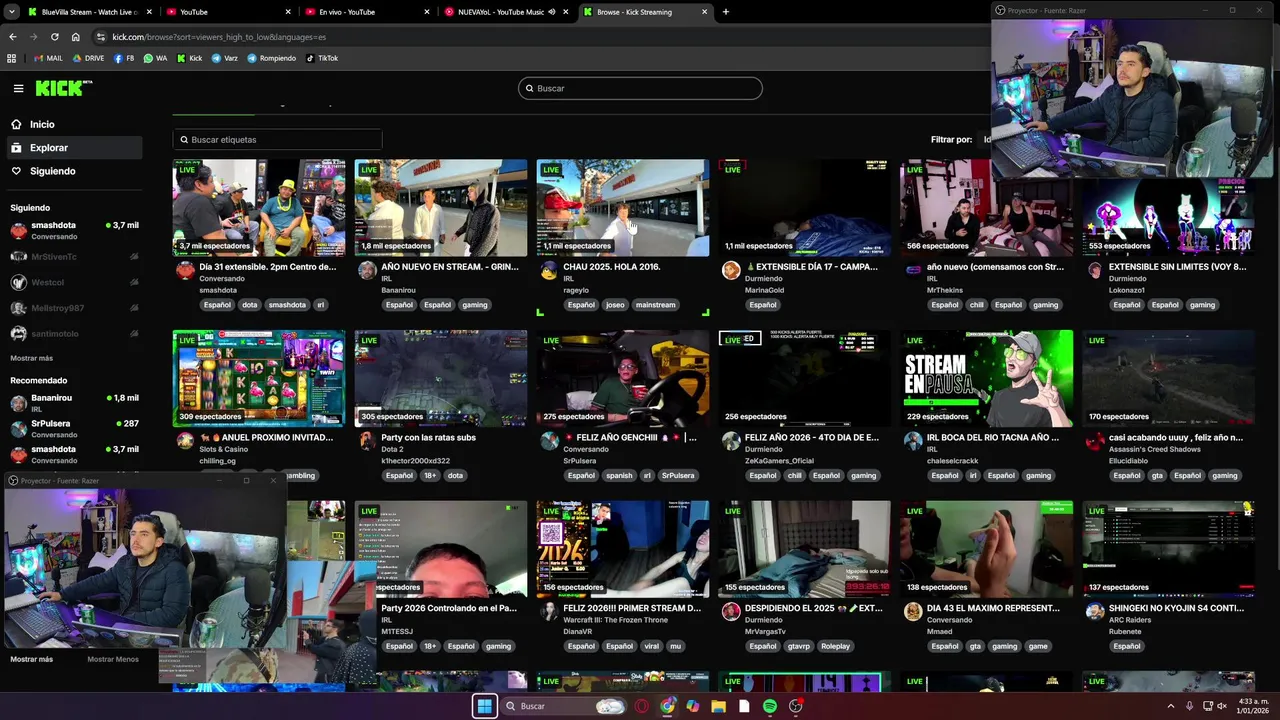Expand Mostrar más under recommended list
The height and width of the screenshot is (720, 1280).
click(x=32, y=659)
